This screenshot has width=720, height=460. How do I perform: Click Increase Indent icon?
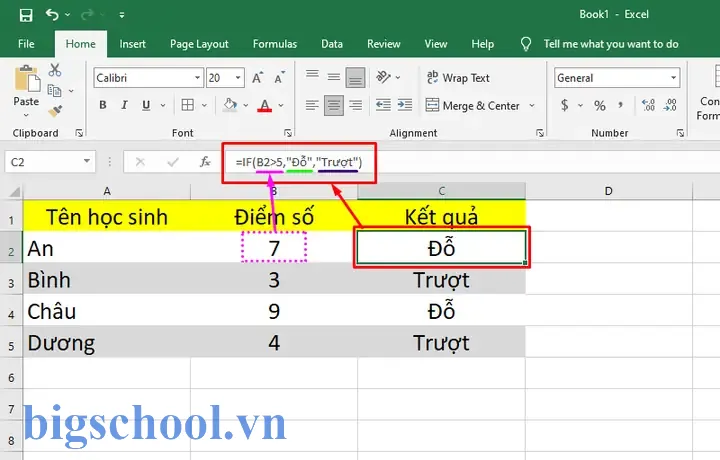(405, 106)
